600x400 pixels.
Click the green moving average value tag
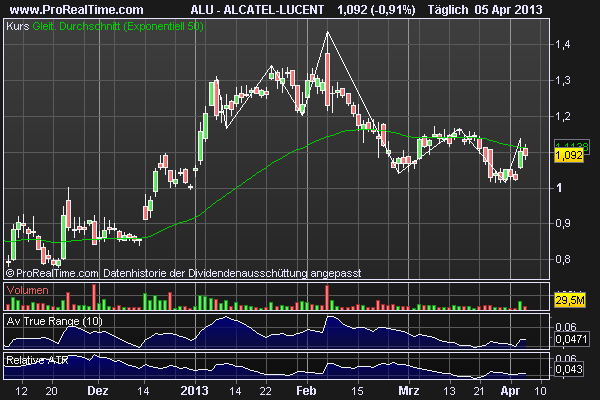572,145
